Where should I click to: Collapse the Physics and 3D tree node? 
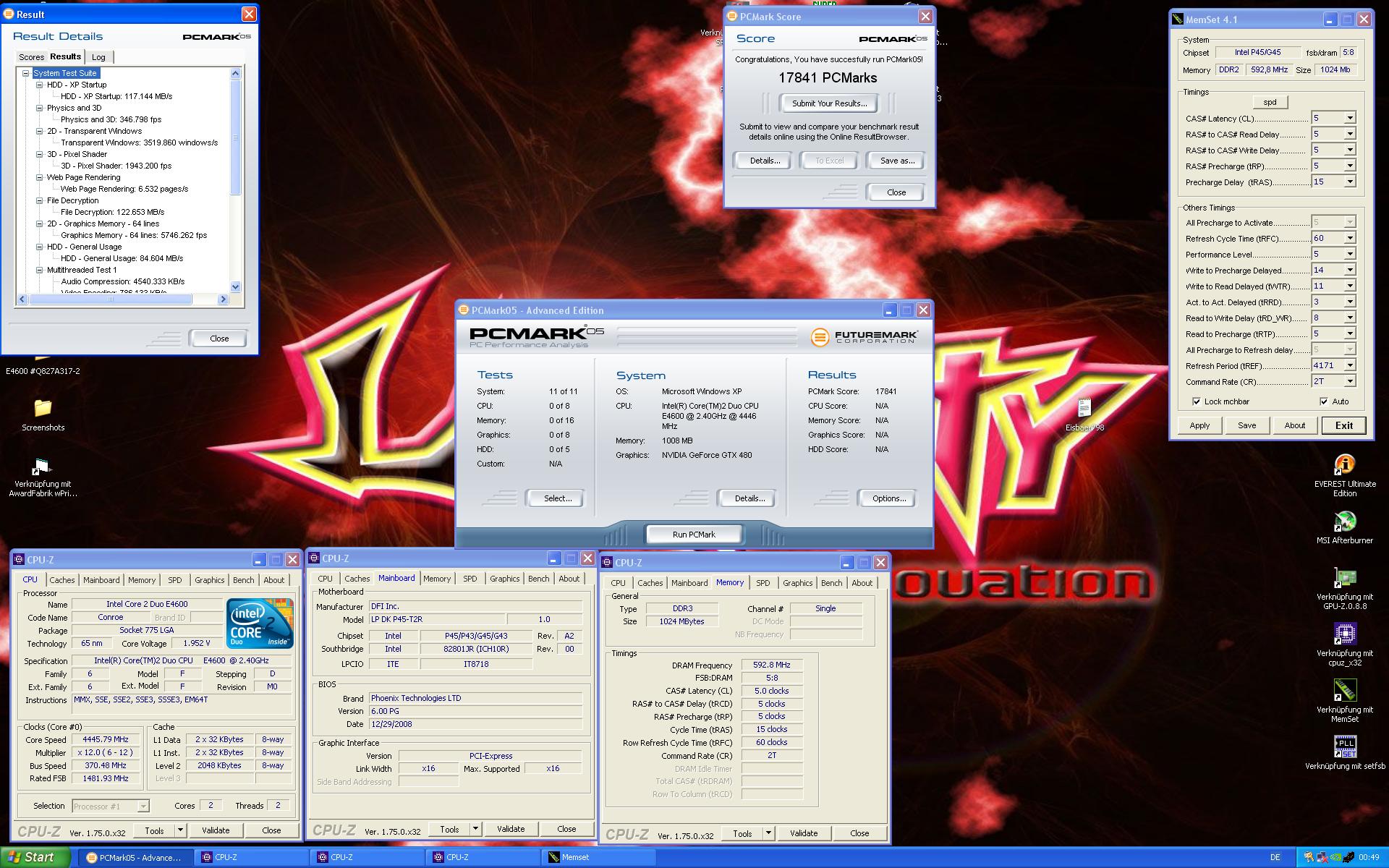(40, 108)
